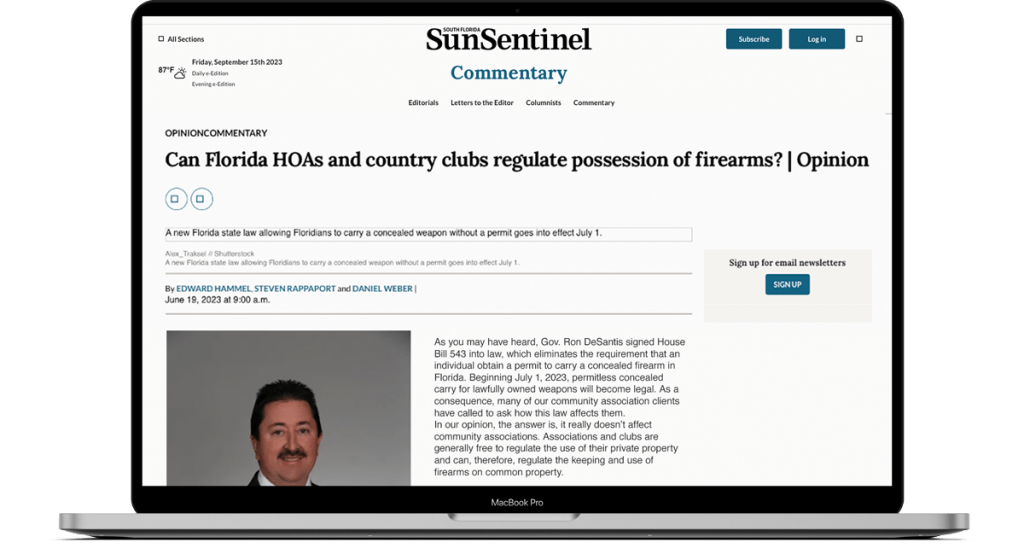
Task: Click the paragraph beginning 'In our opinion'
Action: (556, 448)
